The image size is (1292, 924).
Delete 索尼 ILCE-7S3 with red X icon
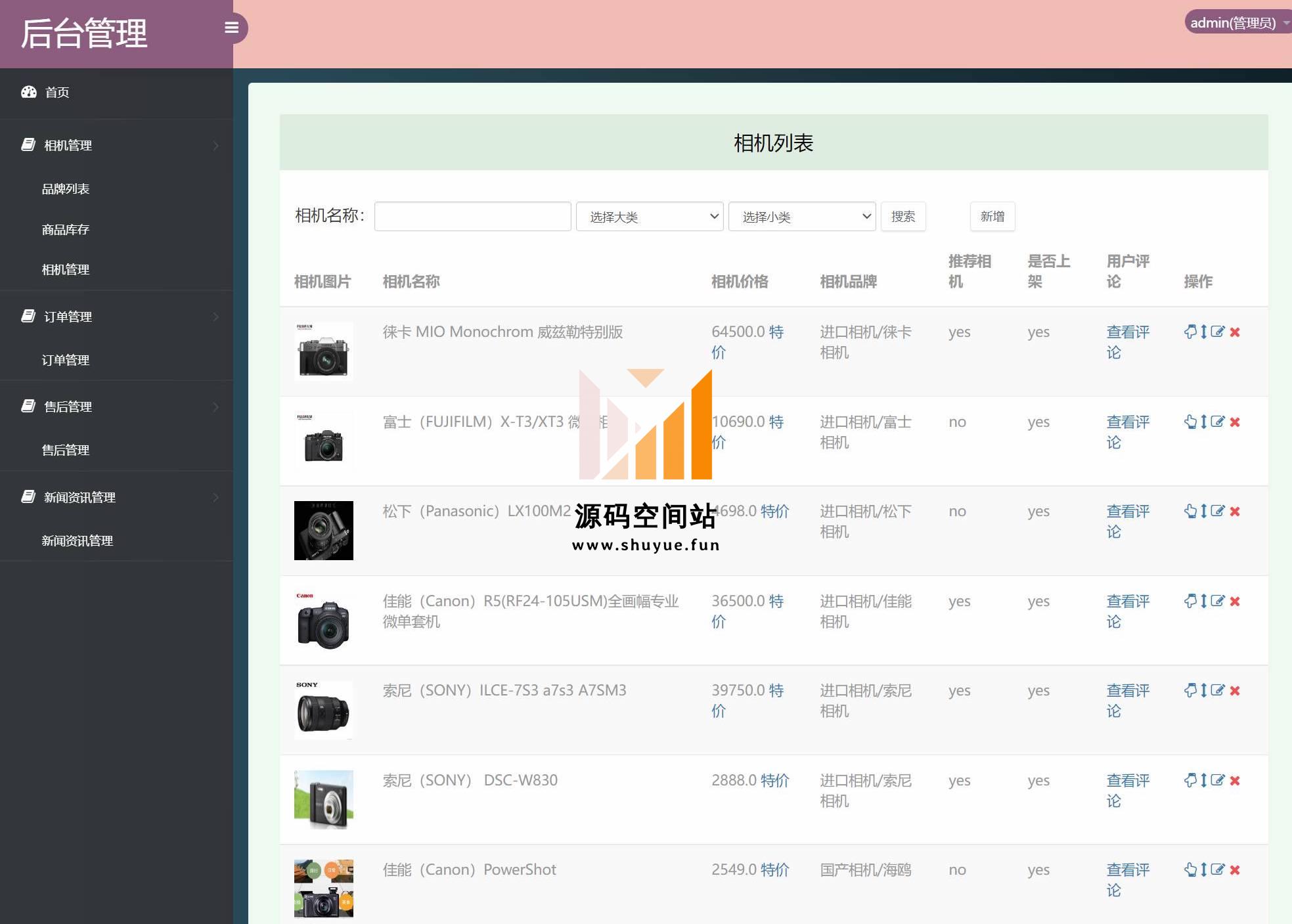(x=1235, y=691)
